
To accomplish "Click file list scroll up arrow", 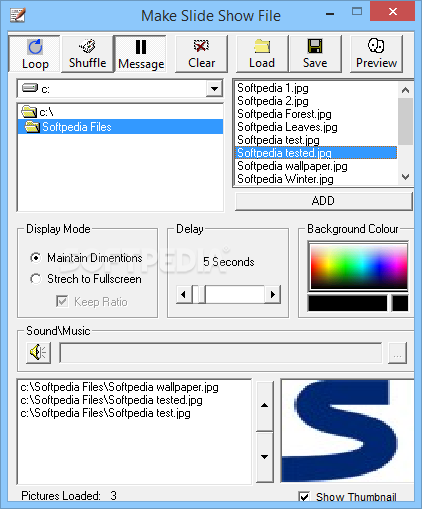I will click(405, 90).
